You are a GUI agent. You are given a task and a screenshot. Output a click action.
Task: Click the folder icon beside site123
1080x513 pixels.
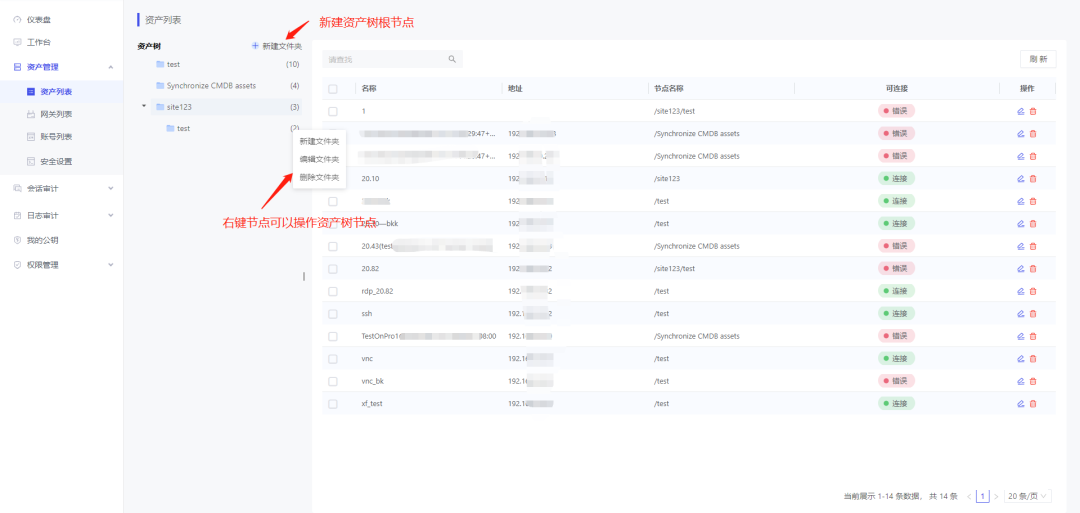point(160,107)
